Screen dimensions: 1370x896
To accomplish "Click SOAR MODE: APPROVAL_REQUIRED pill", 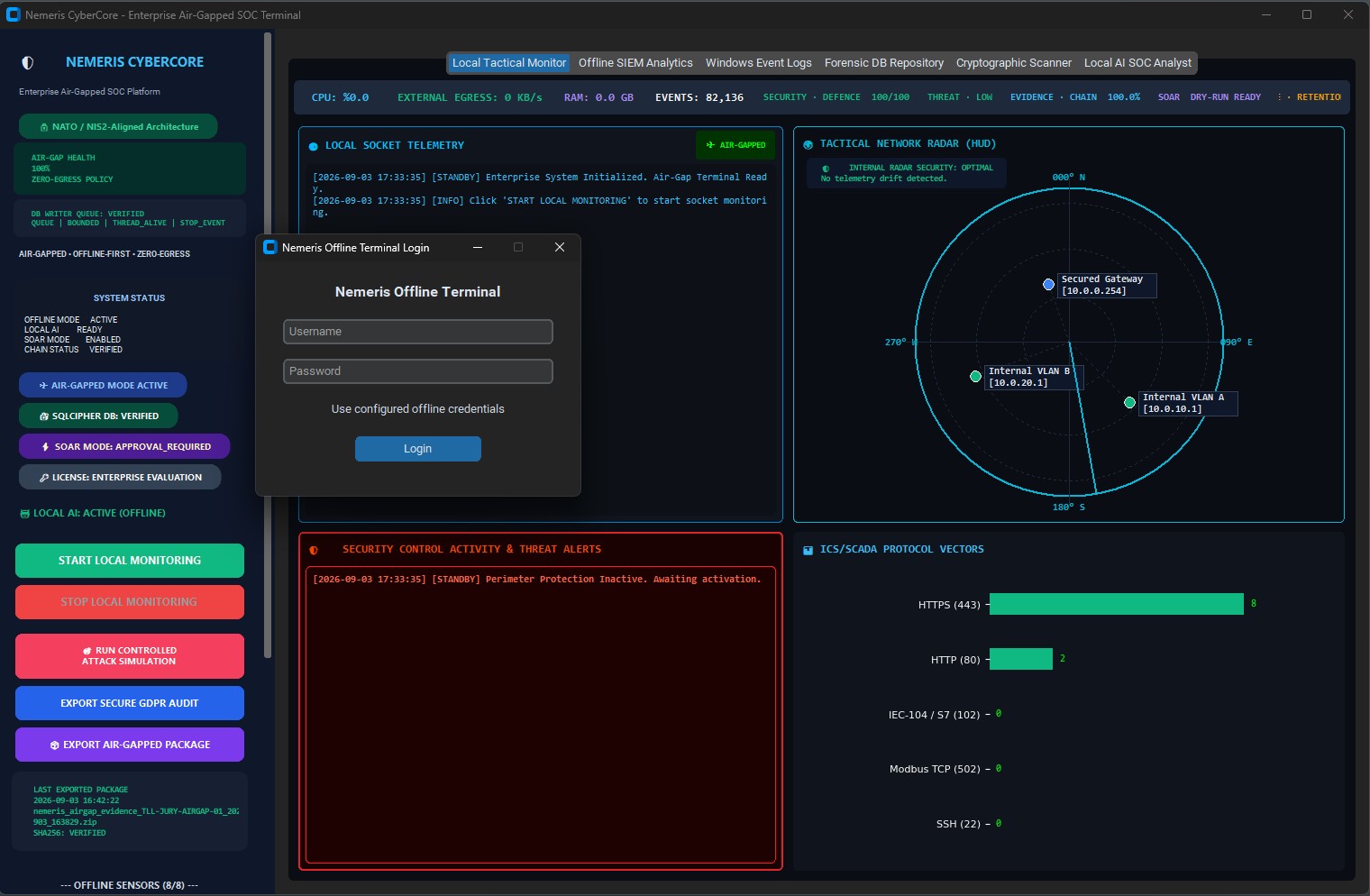I will tap(124, 446).
